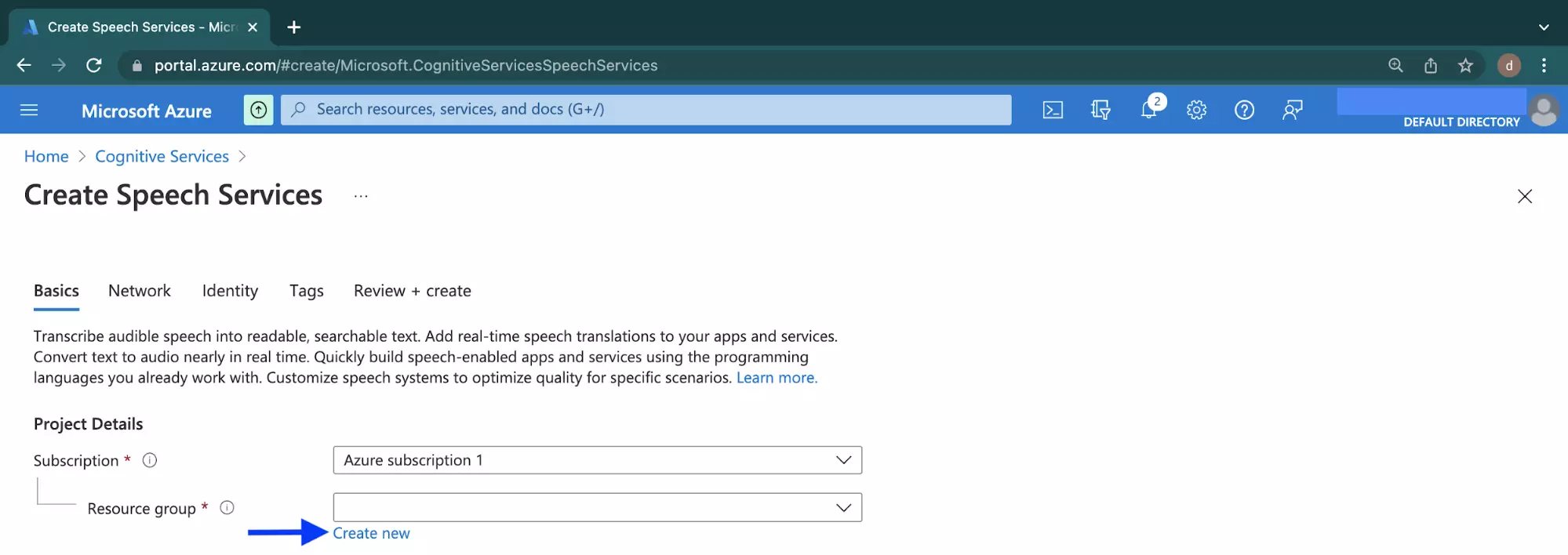
Task: Open the help question mark icon
Action: coord(1244,111)
